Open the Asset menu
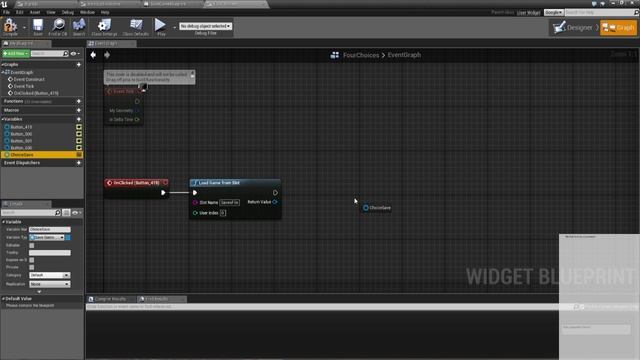640x360 pixels. click(x=35, y=12)
